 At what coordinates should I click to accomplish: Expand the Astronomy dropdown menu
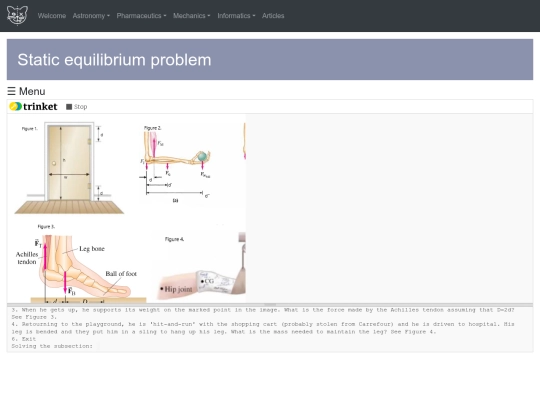click(x=91, y=16)
